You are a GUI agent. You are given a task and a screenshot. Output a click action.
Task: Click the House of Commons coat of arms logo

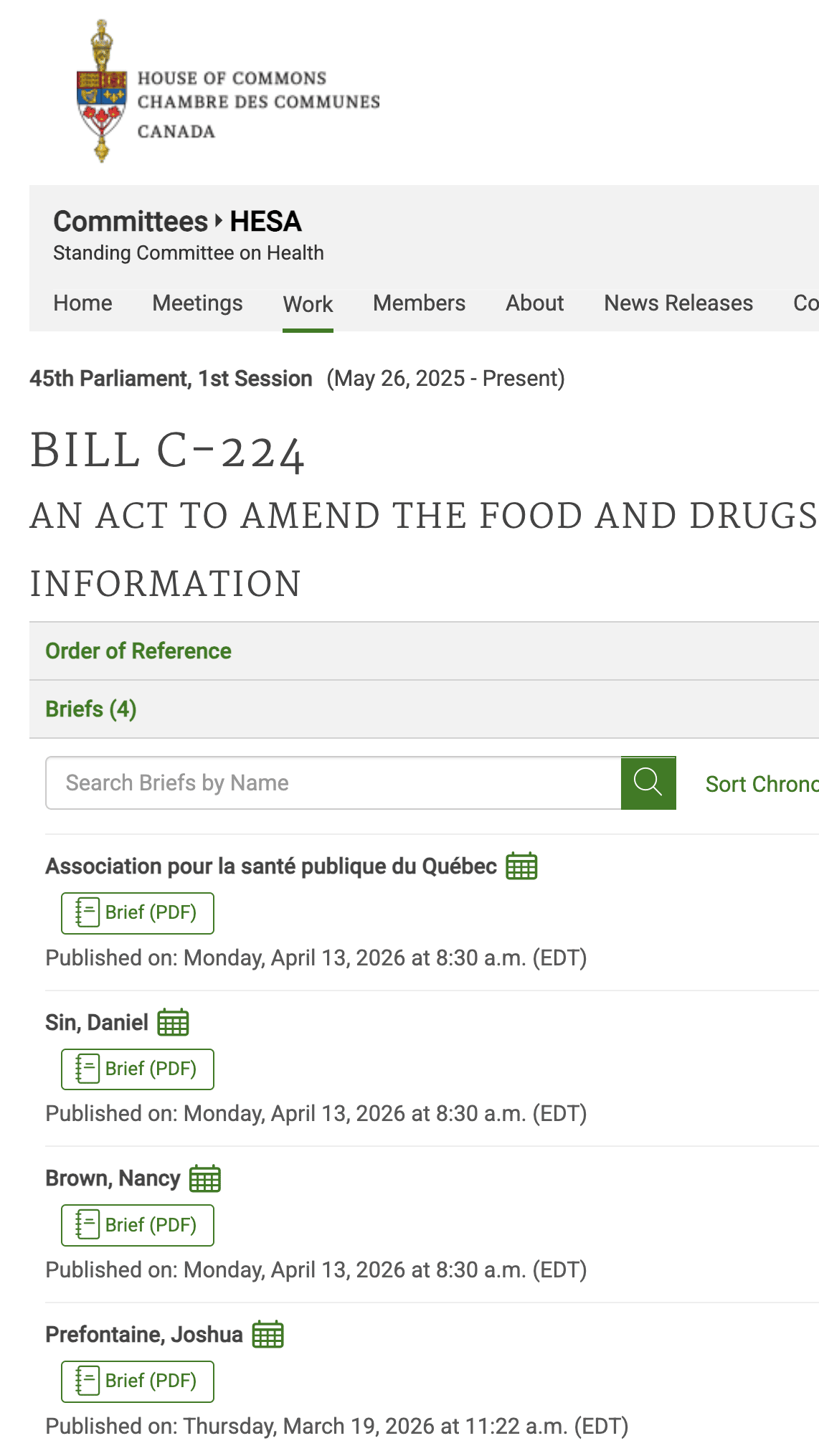[x=102, y=92]
